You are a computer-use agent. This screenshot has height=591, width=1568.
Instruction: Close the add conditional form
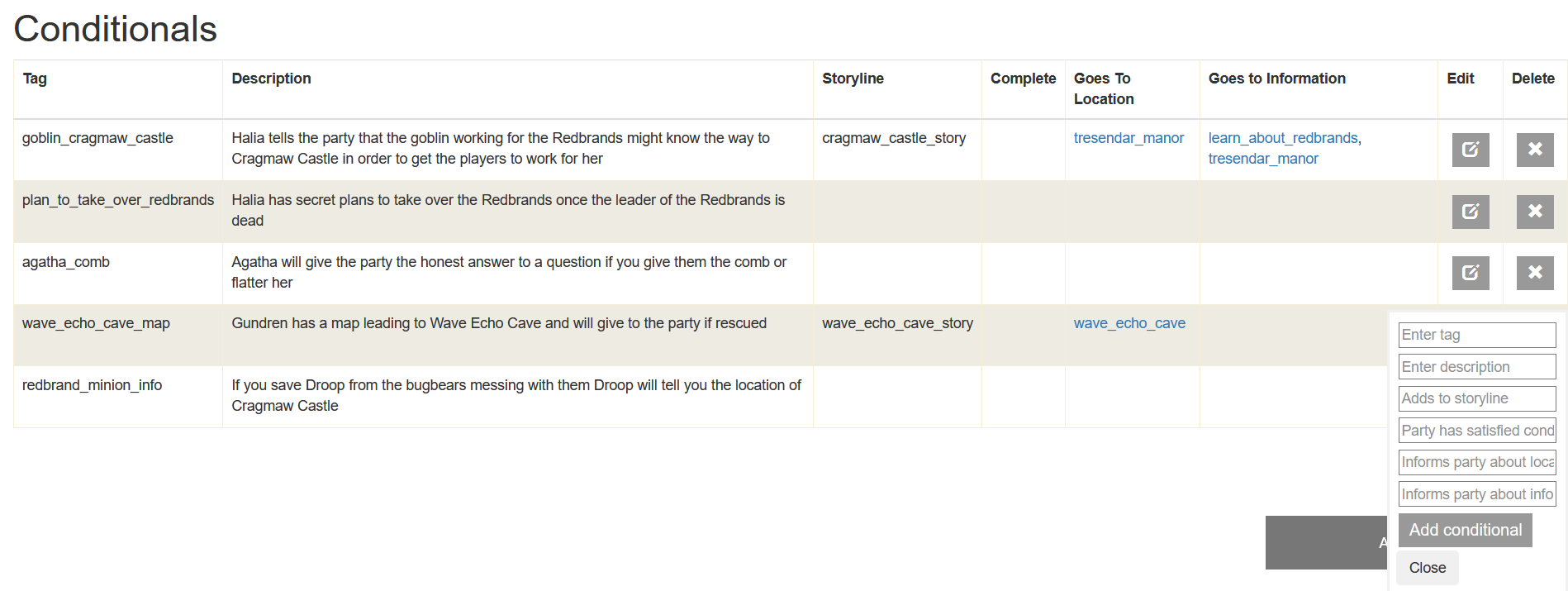[x=1428, y=568]
